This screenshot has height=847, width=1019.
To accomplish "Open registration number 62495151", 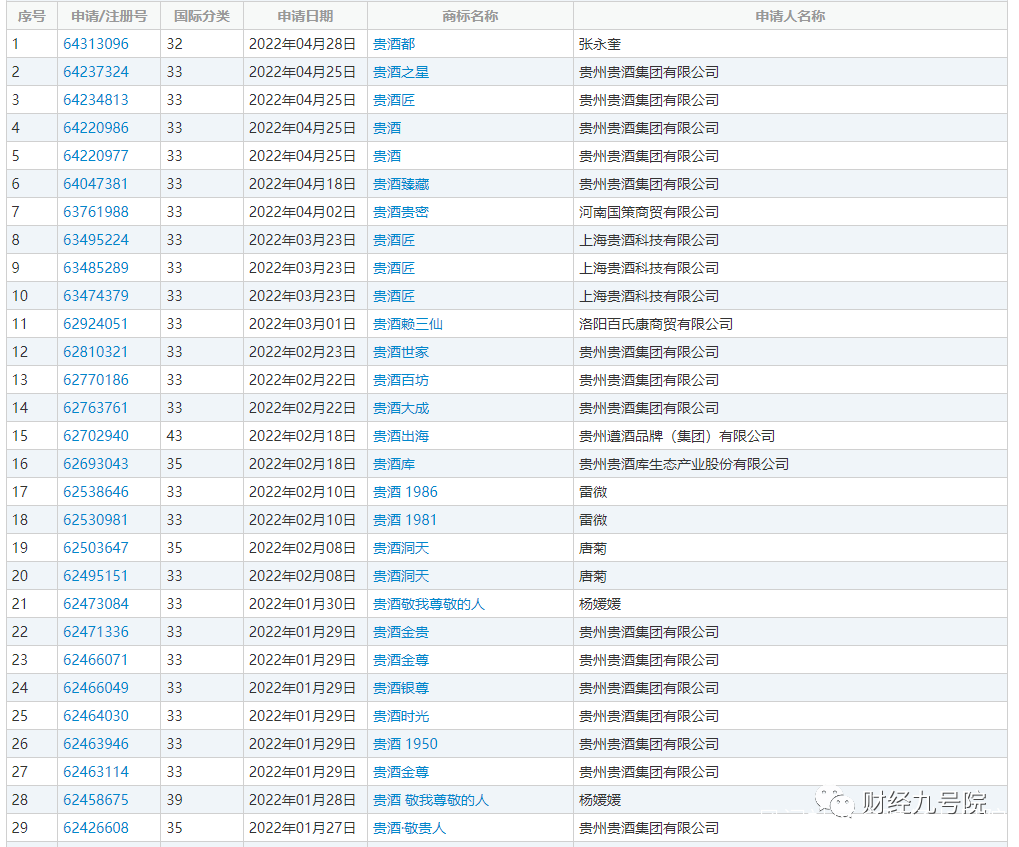I will (x=96, y=576).
